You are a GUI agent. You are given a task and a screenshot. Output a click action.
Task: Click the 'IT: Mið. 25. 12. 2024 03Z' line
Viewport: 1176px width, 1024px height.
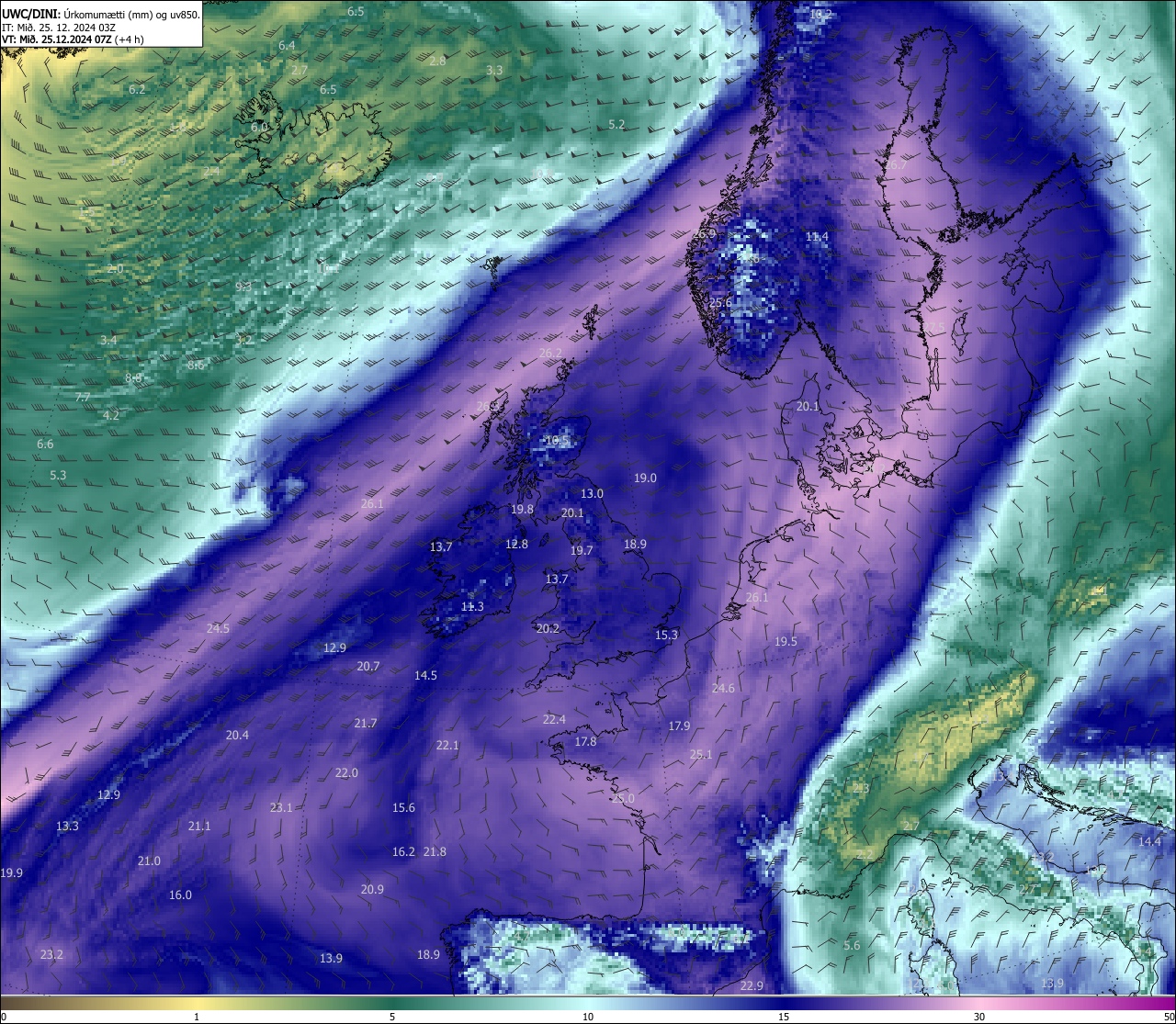(59, 27)
